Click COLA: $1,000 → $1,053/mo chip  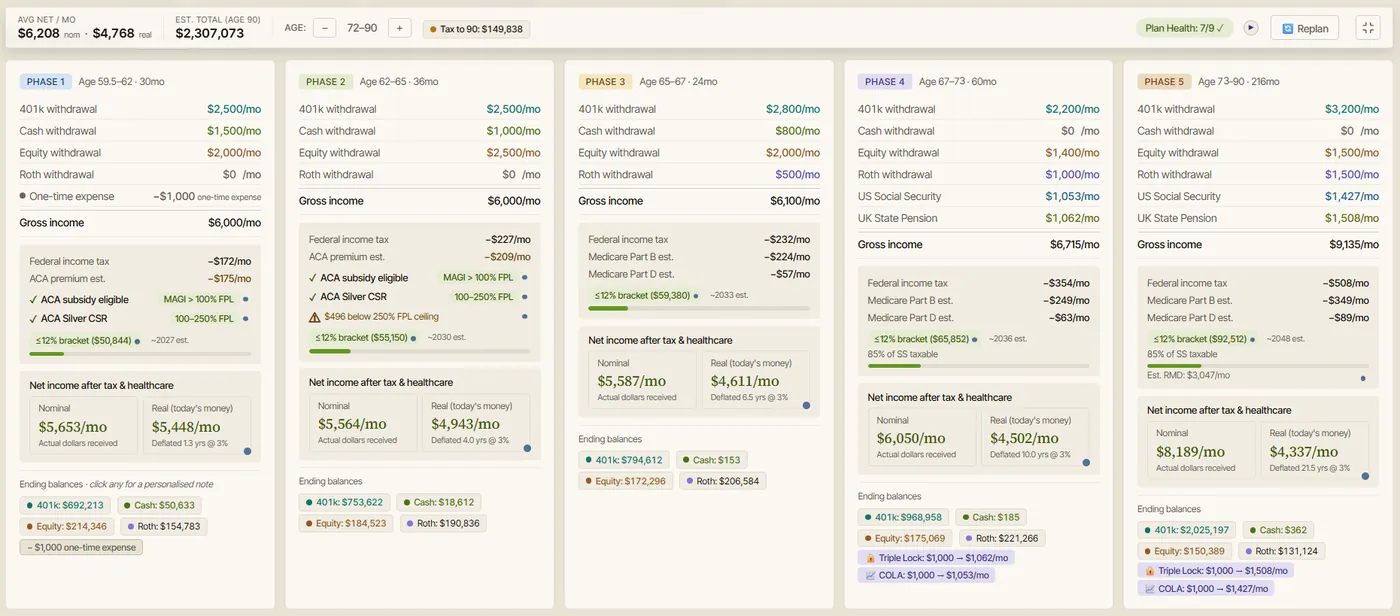click(926, 575)
